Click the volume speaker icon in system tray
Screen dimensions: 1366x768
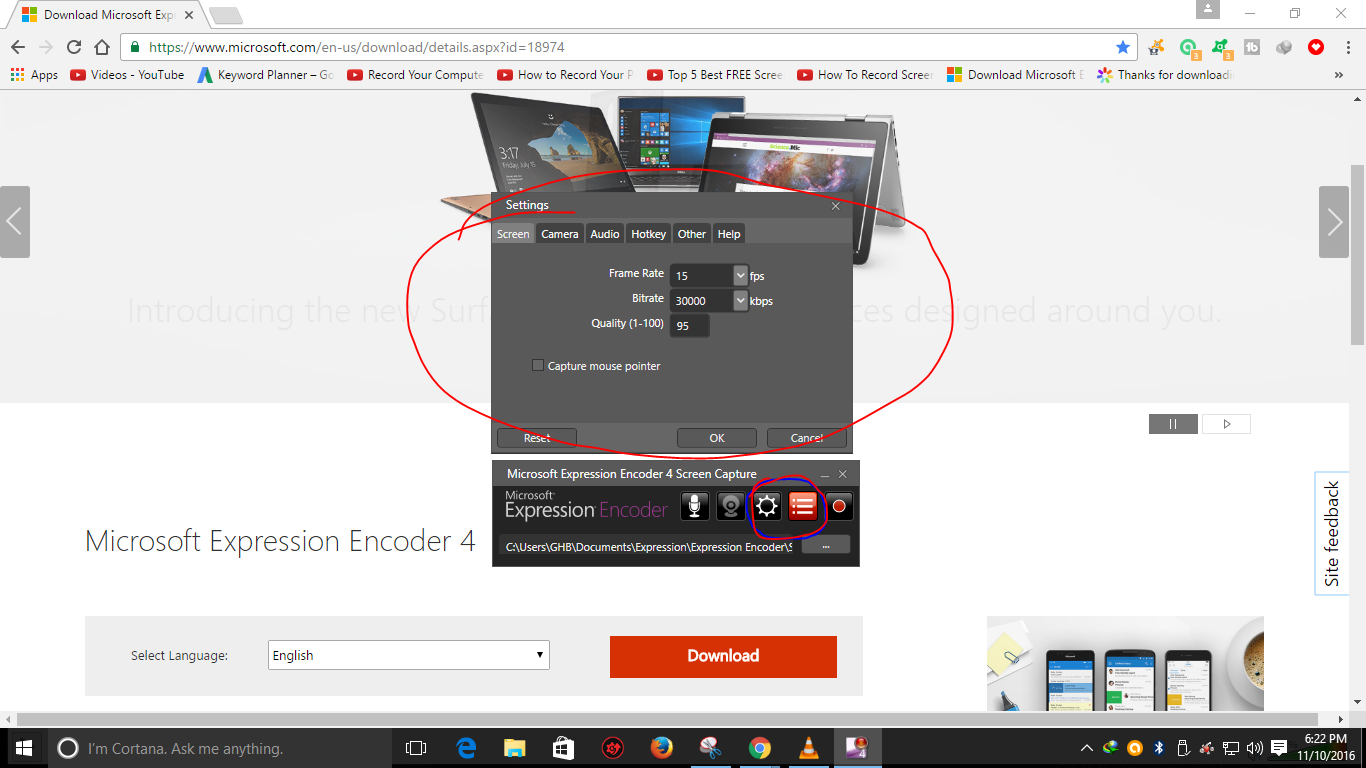click(1254, 748)
